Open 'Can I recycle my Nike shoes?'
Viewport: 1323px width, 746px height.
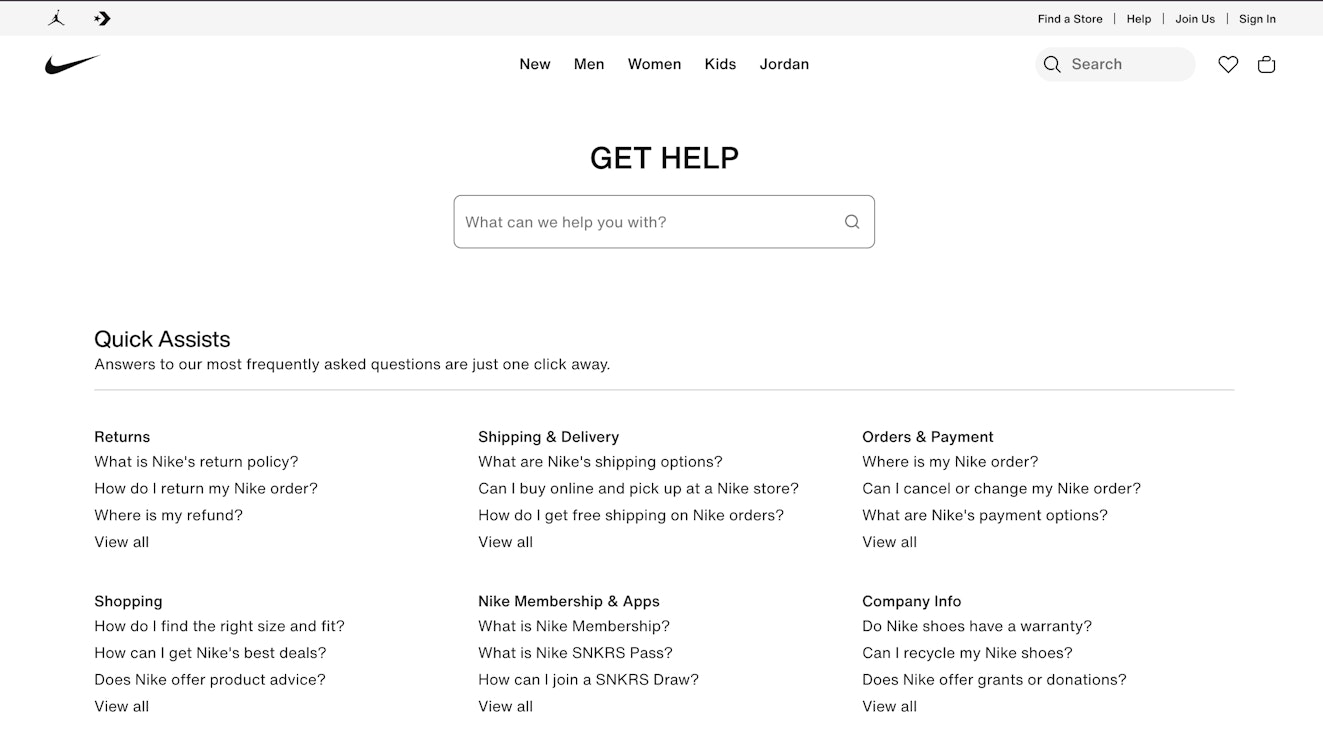pos(967,653)
